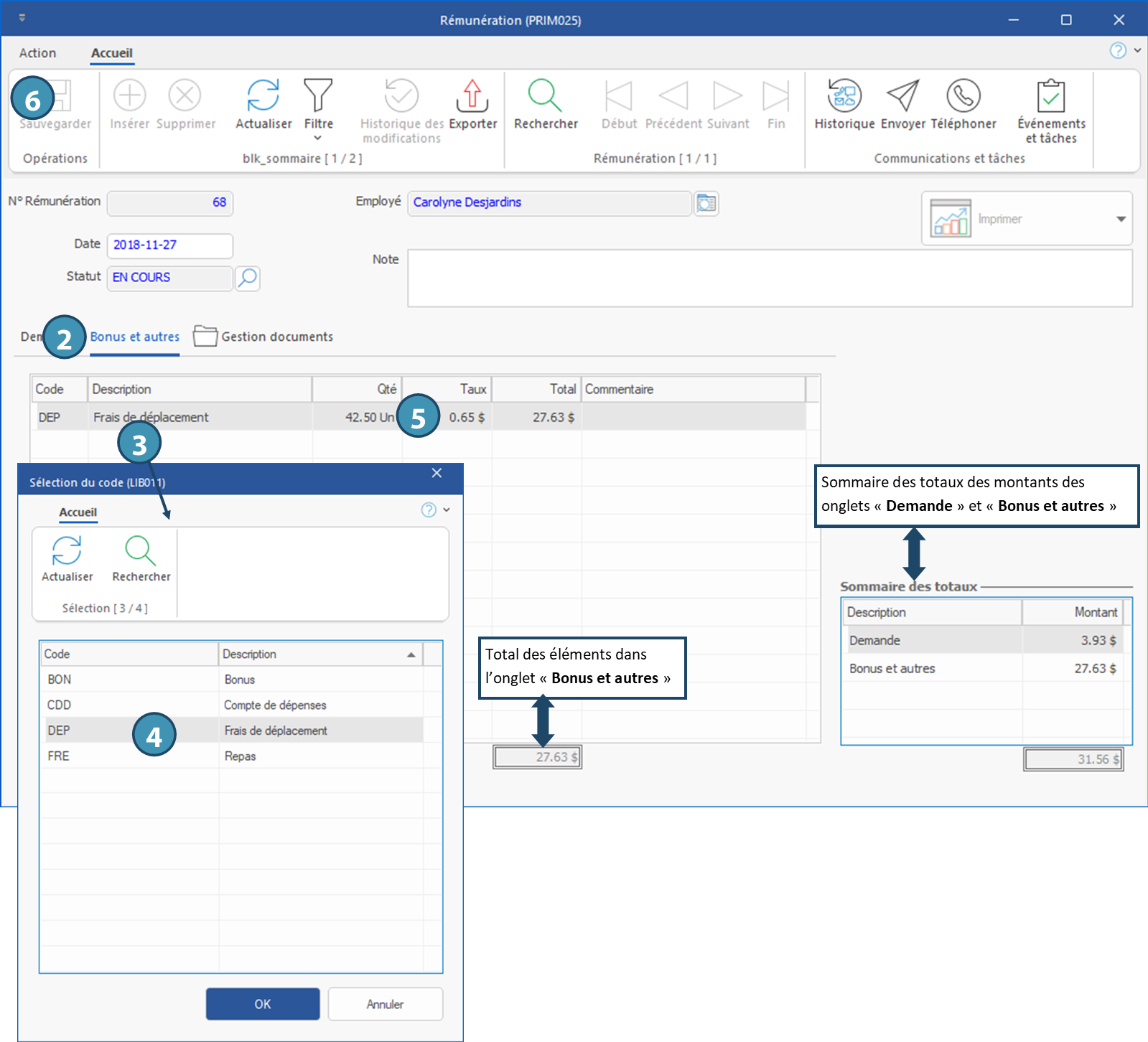The image size is (1148, 1042).
Task: Click into the Note text field
Action: (769, 278)
